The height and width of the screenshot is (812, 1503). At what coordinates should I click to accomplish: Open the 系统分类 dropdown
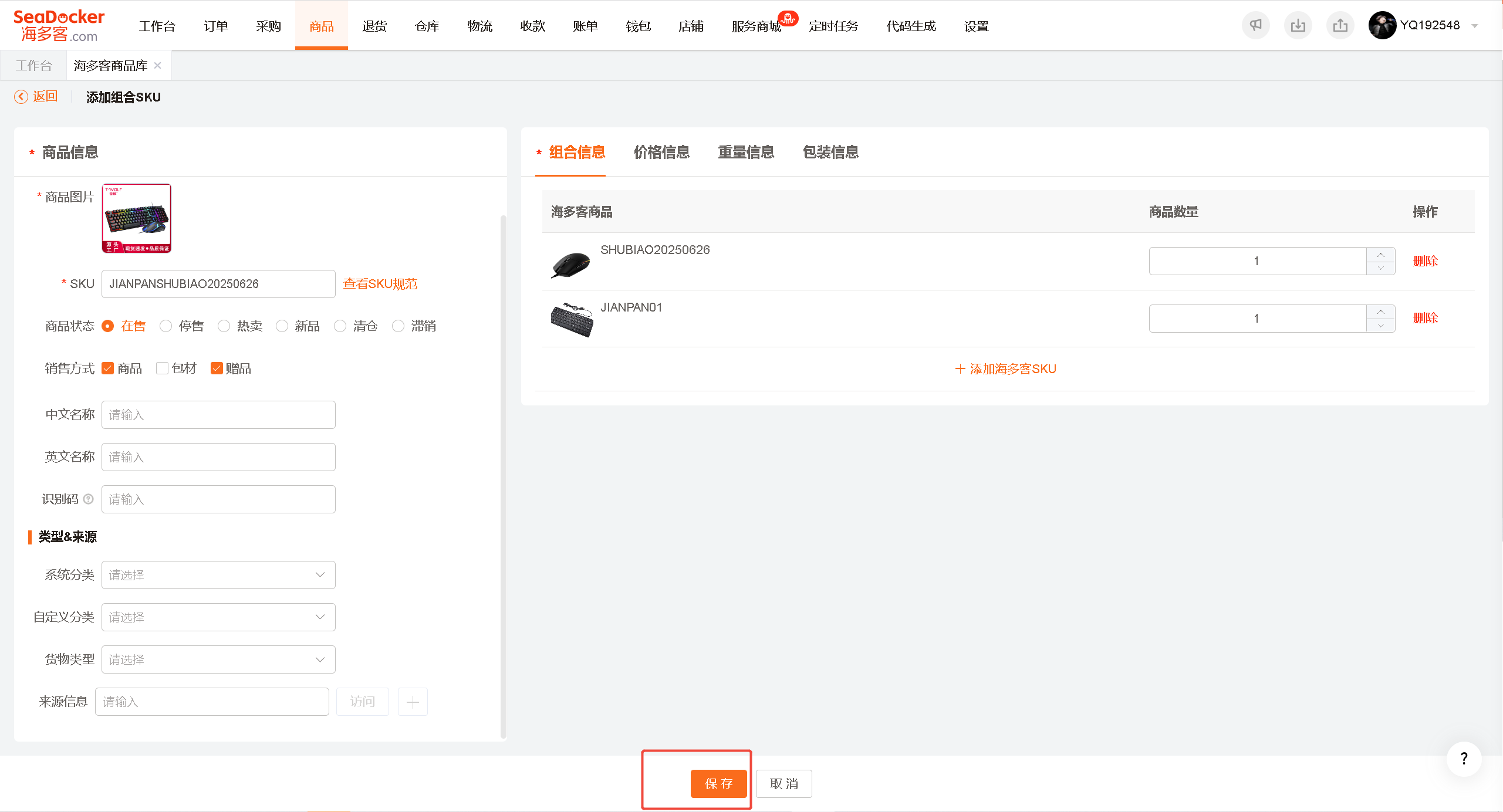(218, 575)
